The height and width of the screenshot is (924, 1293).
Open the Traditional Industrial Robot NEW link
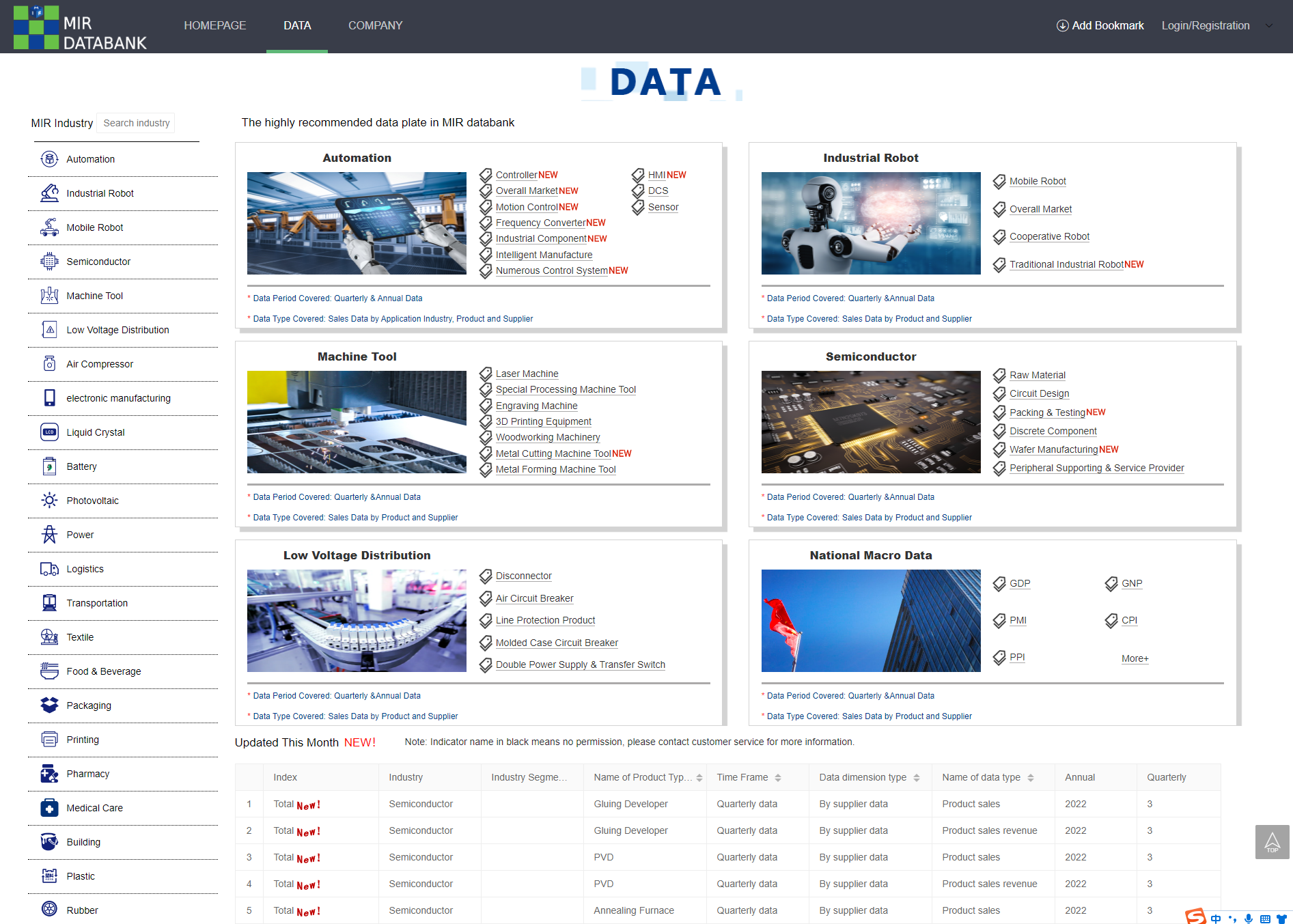(1067, 264)
